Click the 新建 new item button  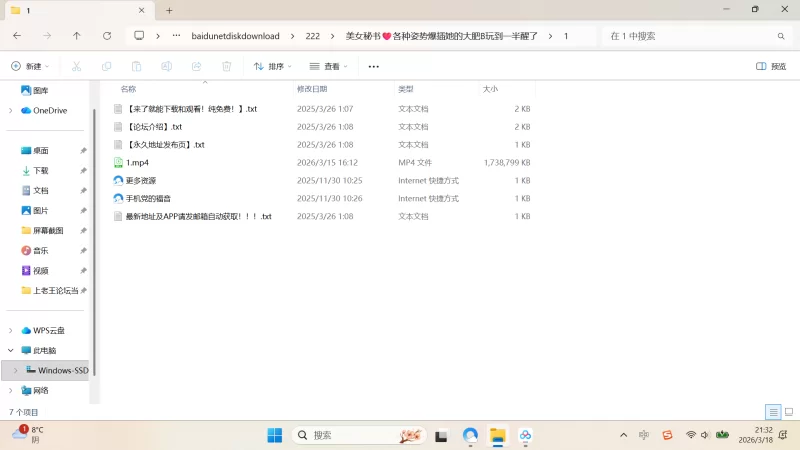click(30, 66)
